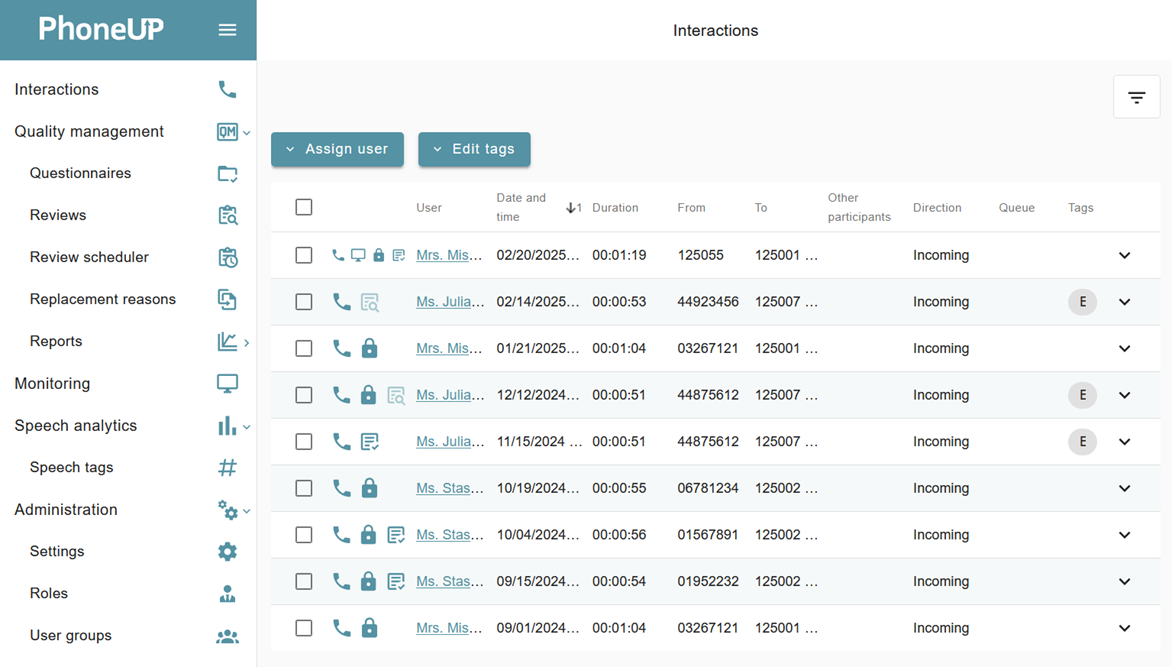Open Interactions in the sidebar

click(x=56, y=89)
